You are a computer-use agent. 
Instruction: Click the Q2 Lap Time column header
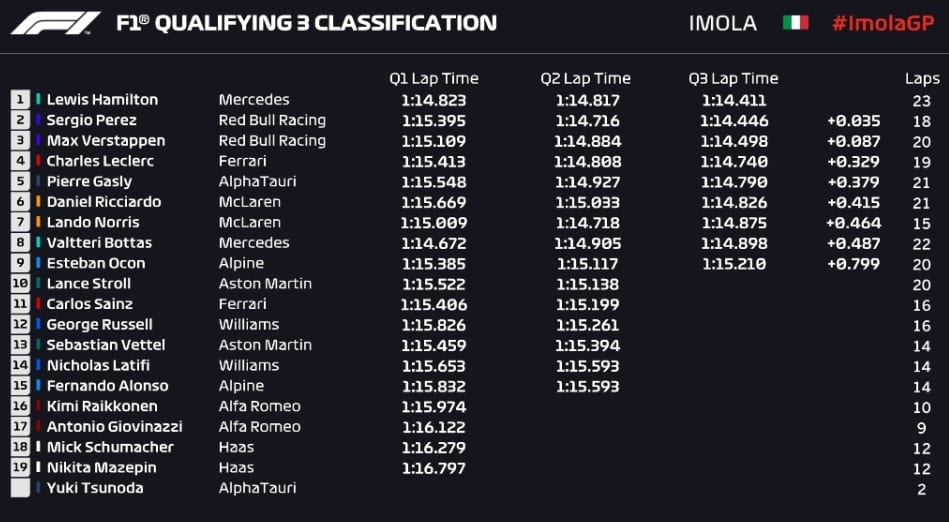[585, 79]
